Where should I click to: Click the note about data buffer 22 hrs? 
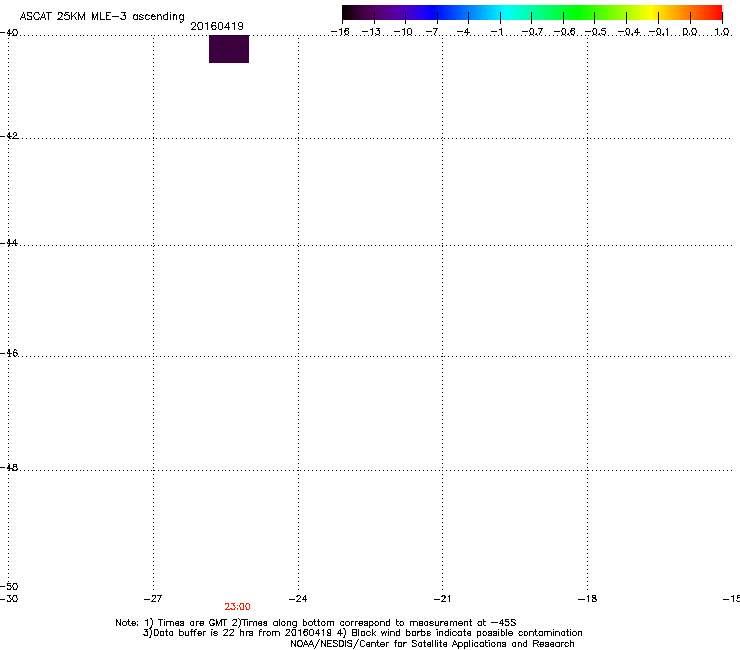239,633
